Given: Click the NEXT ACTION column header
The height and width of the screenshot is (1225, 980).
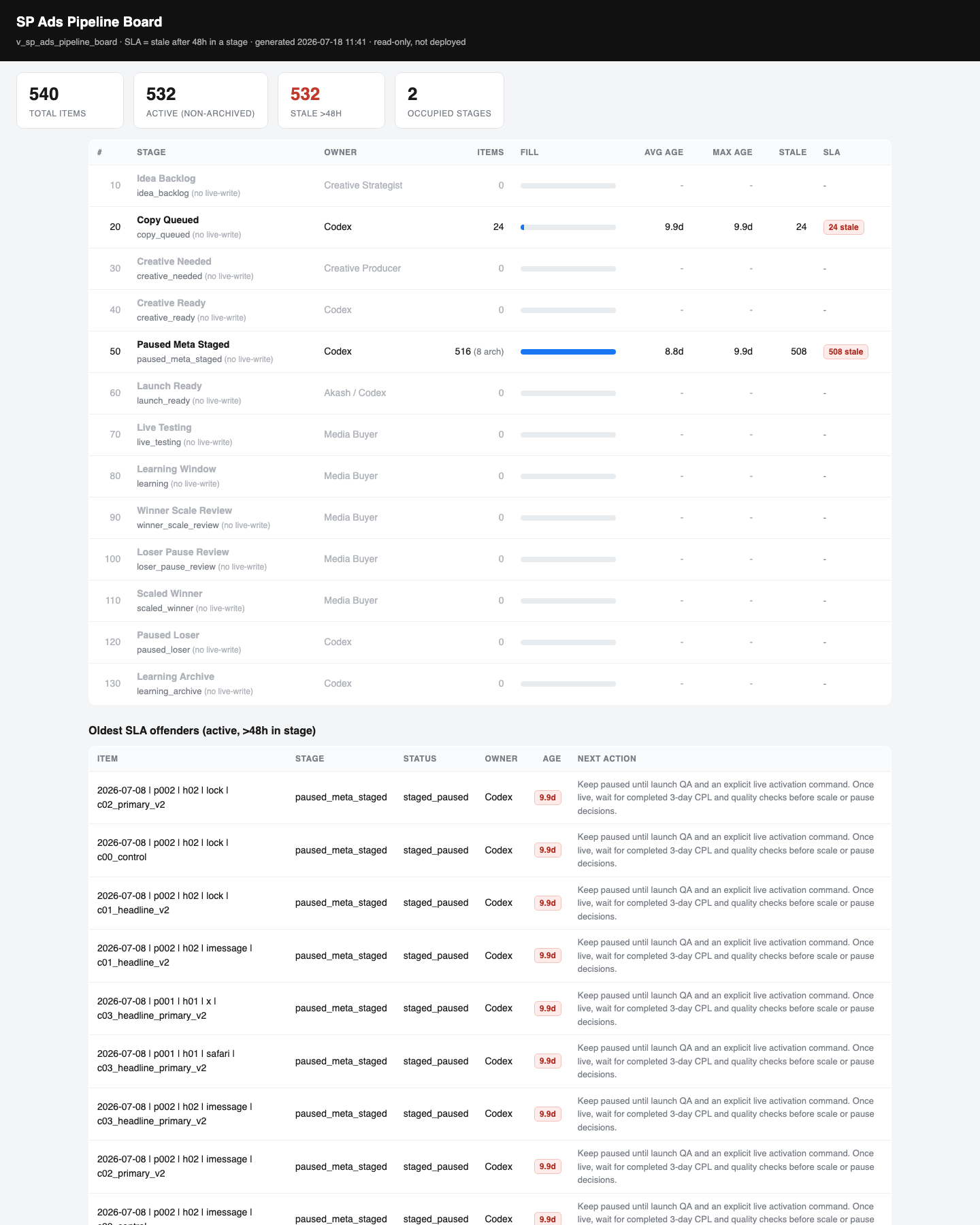Looking at the screenshot, I should point(607,759).
